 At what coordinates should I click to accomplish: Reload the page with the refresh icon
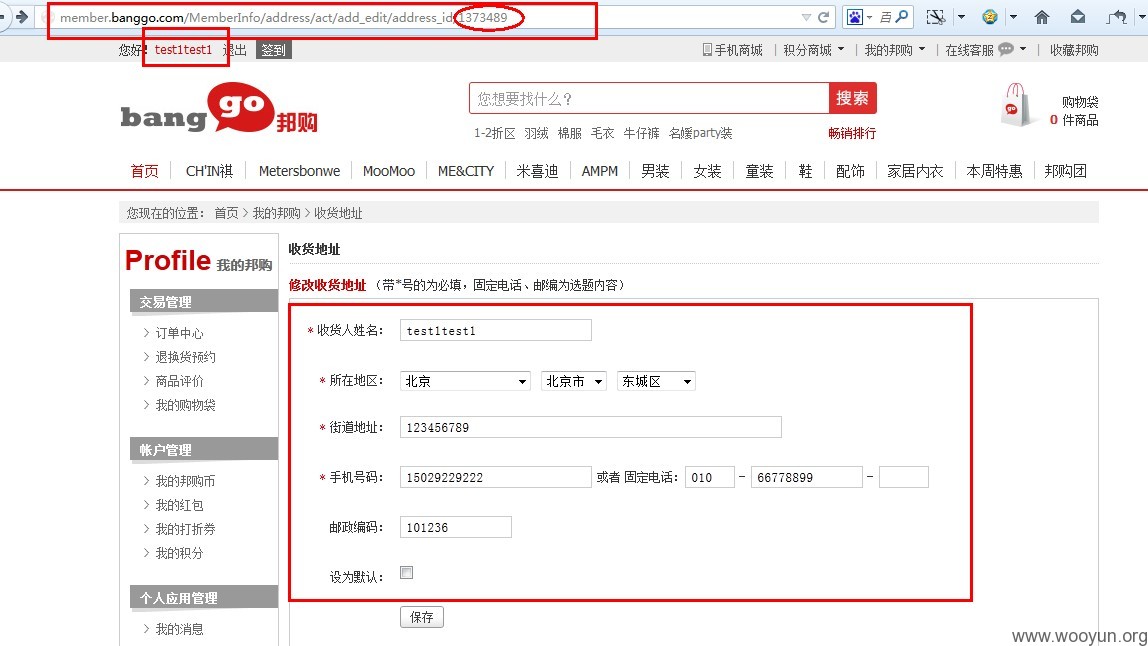coord(824,17)
